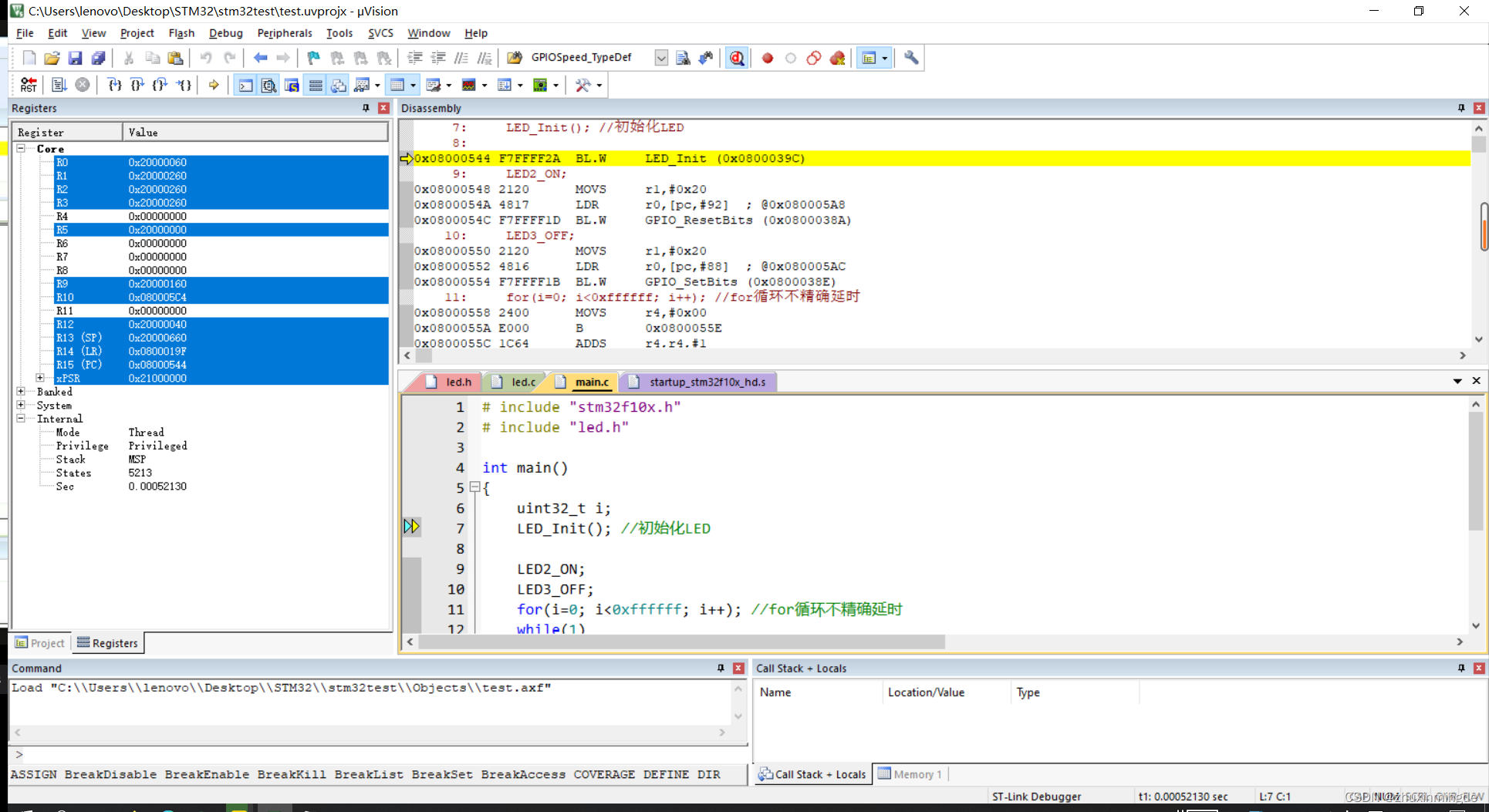Click the Navigate Backwards blue arrow

(x=260, y=58)
